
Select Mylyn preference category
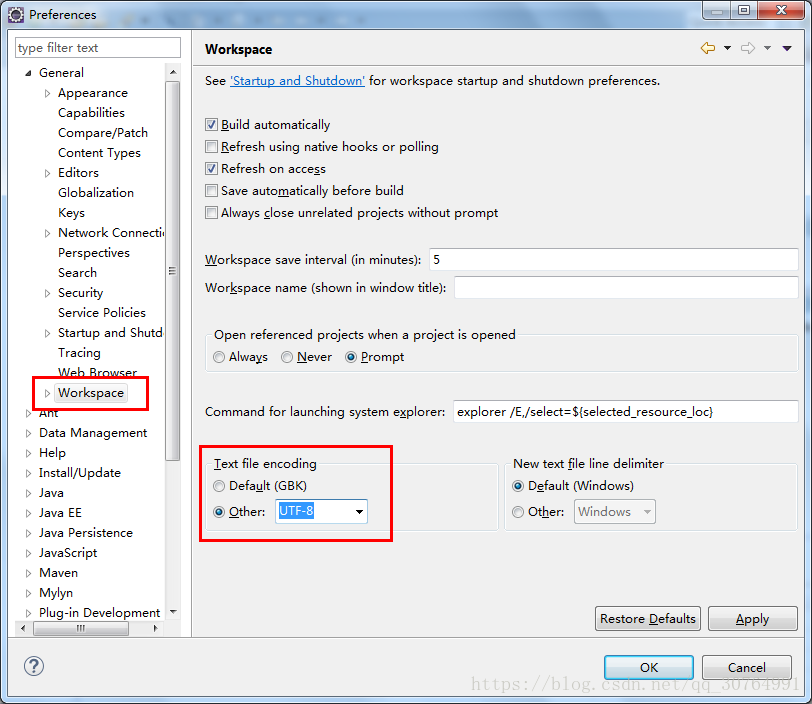[x=56, y=593]
